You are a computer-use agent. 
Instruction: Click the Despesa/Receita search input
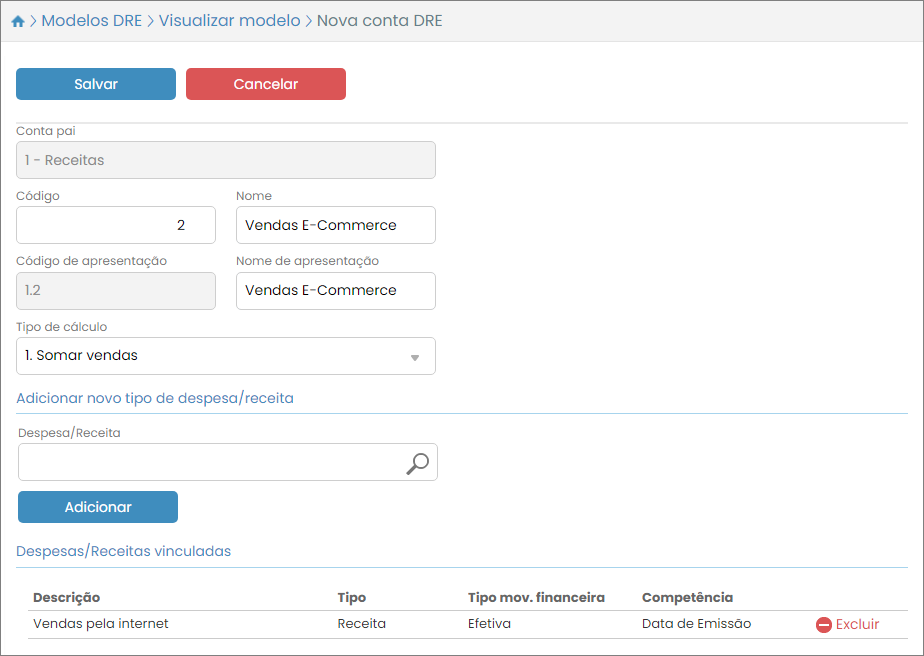click(x=210, y=463)
